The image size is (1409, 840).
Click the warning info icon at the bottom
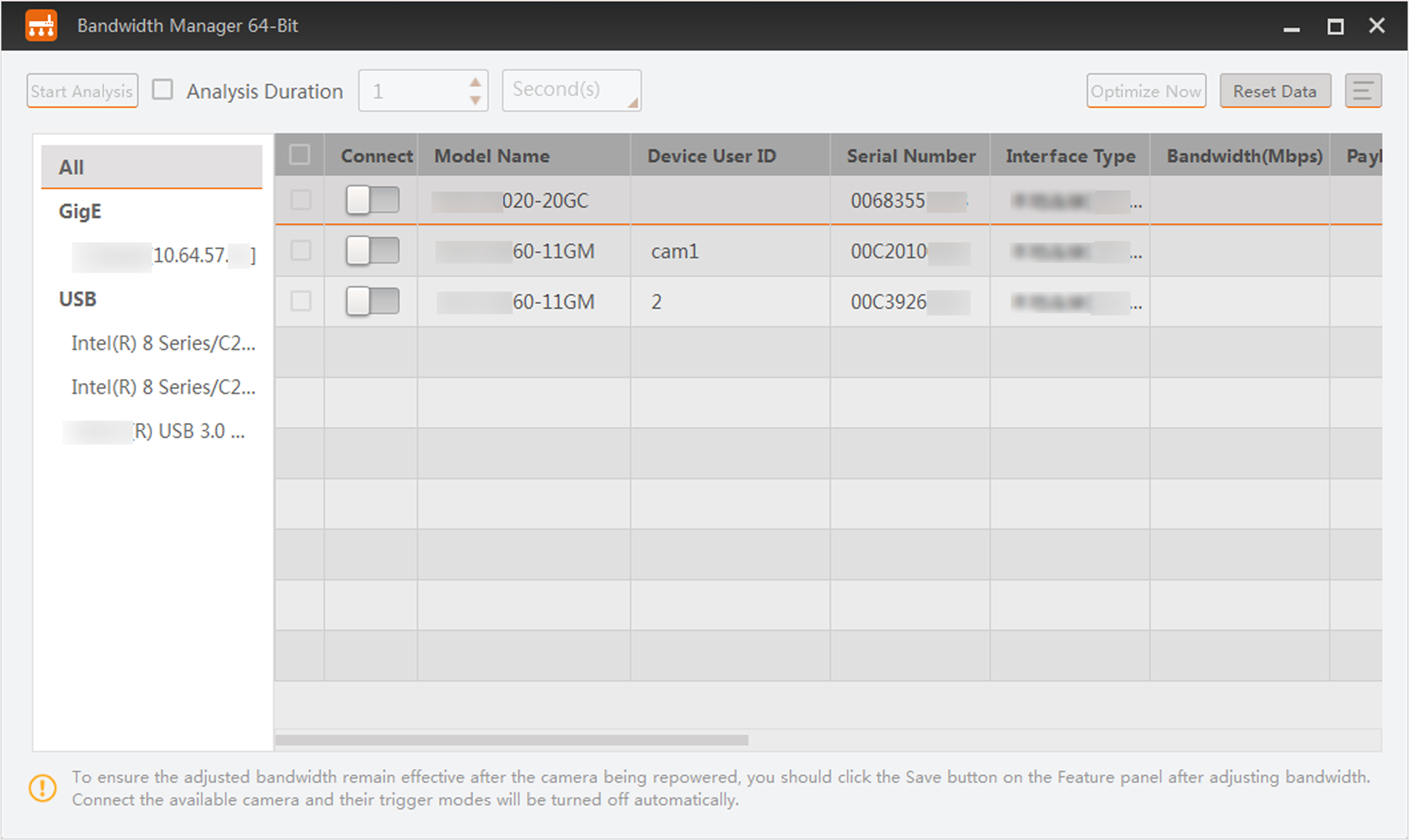(x=42, y=788)
